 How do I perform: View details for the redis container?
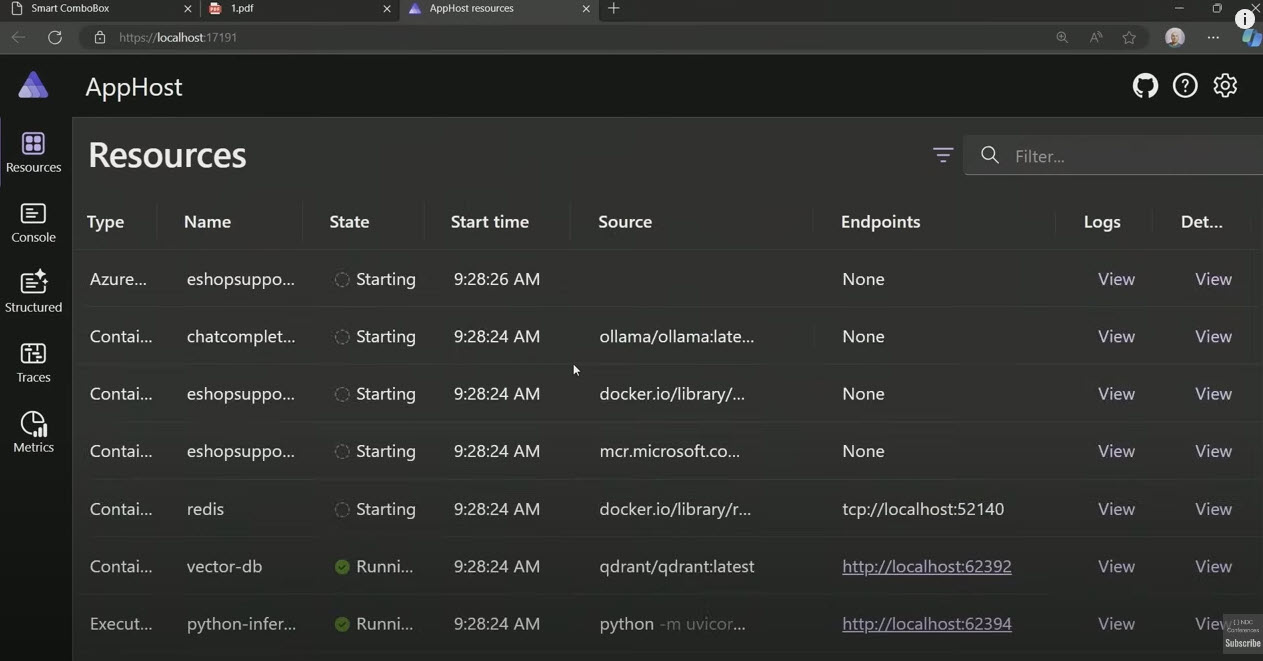pos(1213,509)
